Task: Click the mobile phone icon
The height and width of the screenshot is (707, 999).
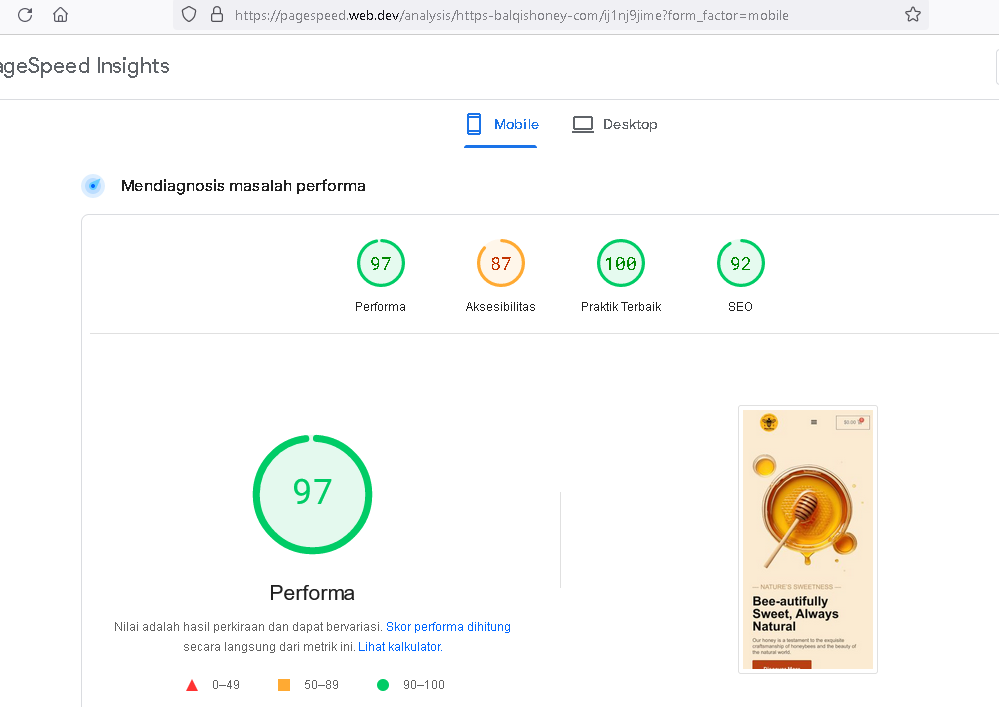Action: pos(474,124)
